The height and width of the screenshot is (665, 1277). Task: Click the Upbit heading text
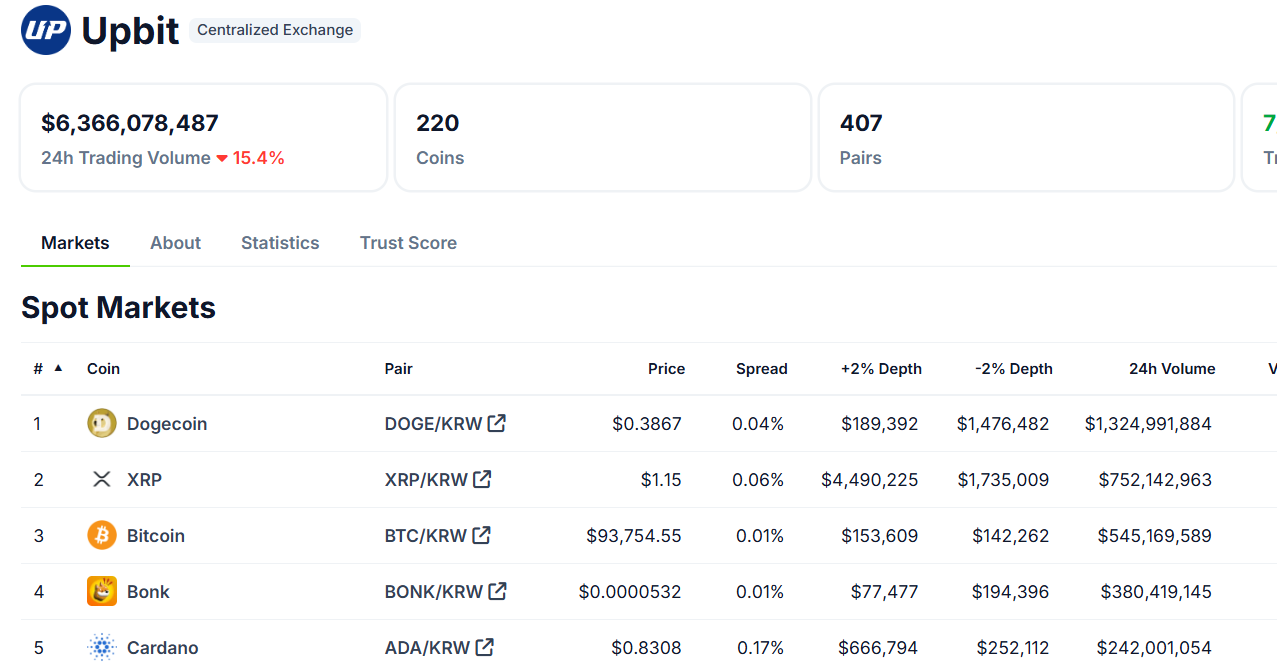[x=130, y=31]
